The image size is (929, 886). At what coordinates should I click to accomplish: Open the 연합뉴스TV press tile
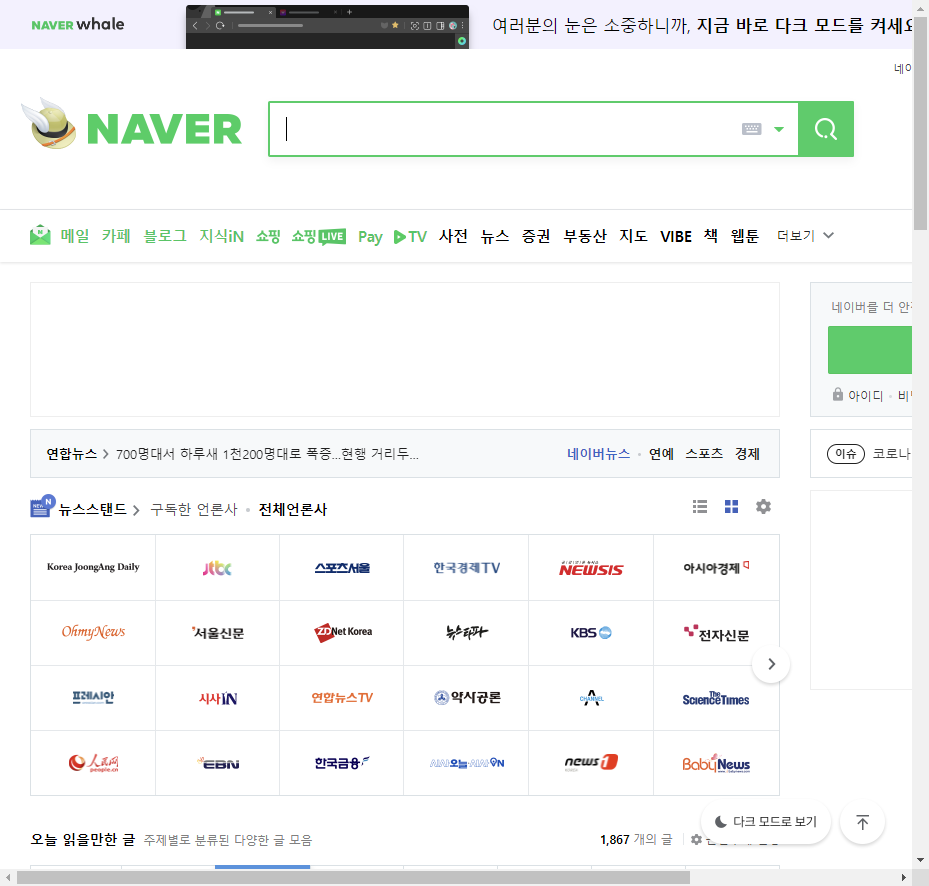point(342,698)
